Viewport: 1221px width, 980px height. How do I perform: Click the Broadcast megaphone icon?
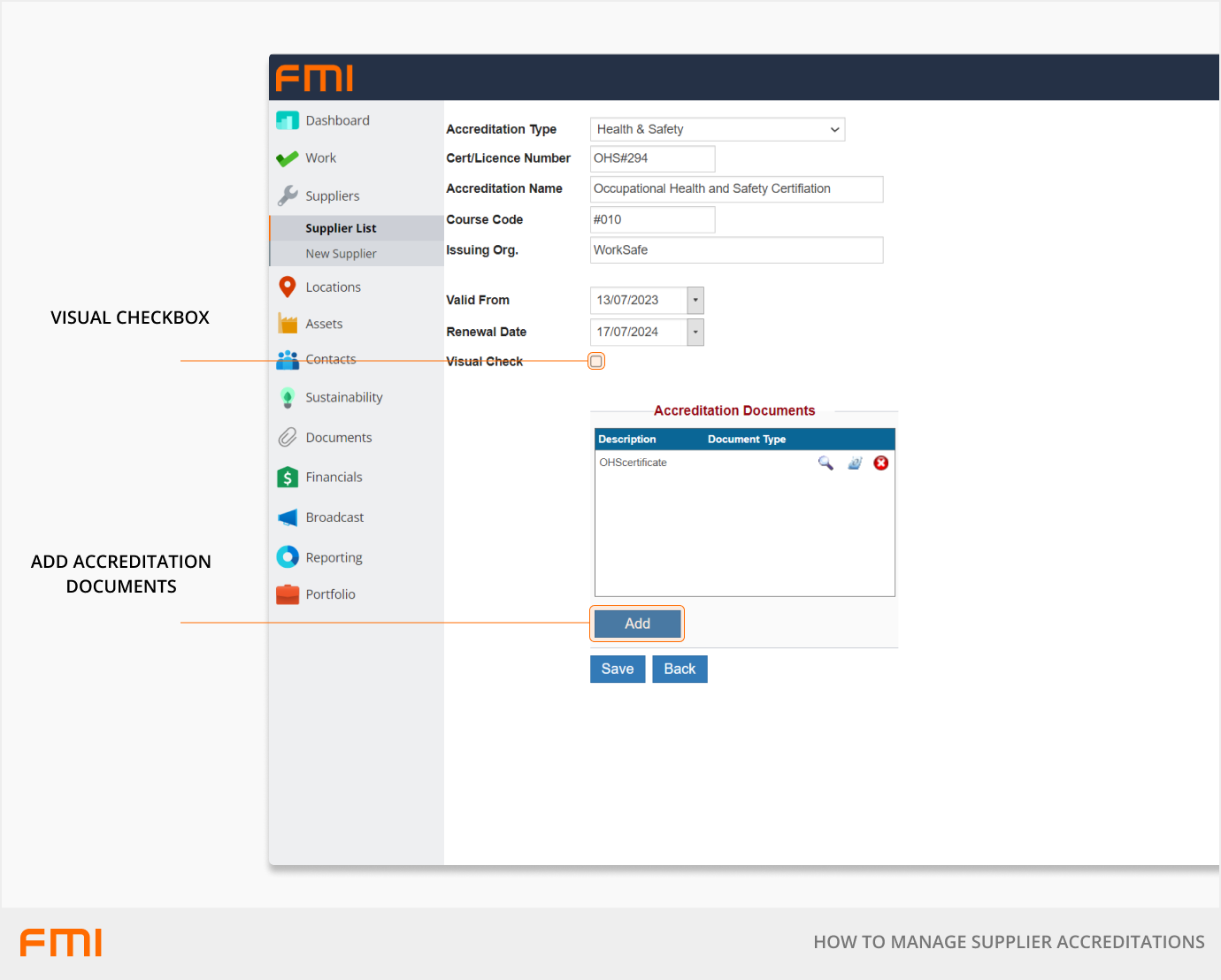288,517
